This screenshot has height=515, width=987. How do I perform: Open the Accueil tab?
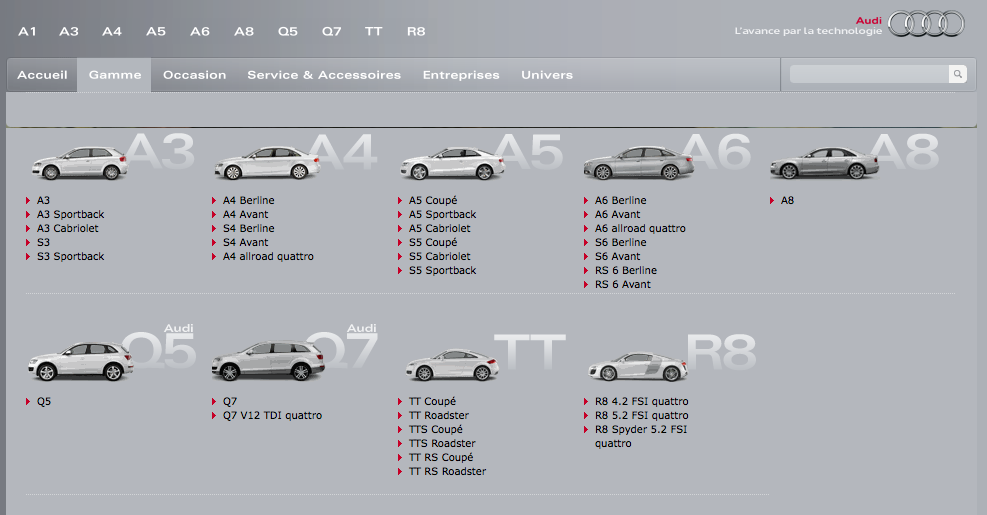coord(42,75)
